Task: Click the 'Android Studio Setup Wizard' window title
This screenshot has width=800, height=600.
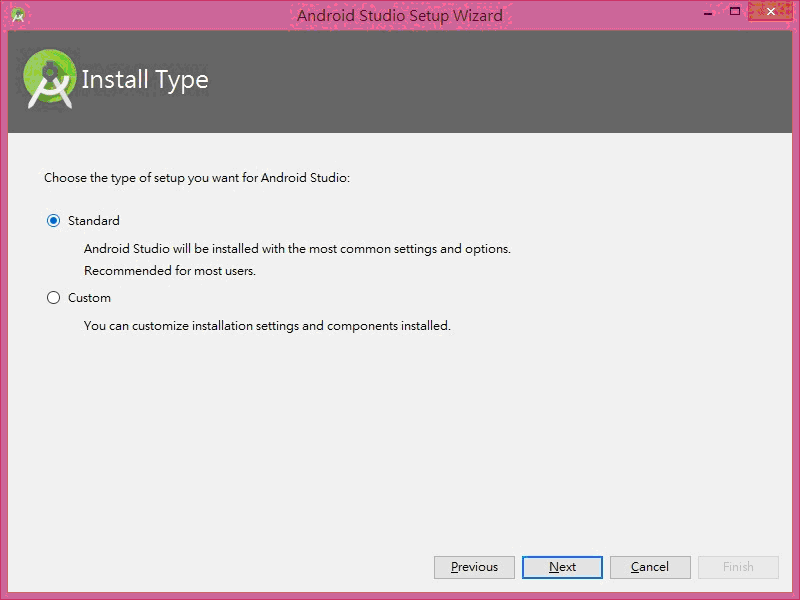Action: pyautogui.click(x=400, y=15)
